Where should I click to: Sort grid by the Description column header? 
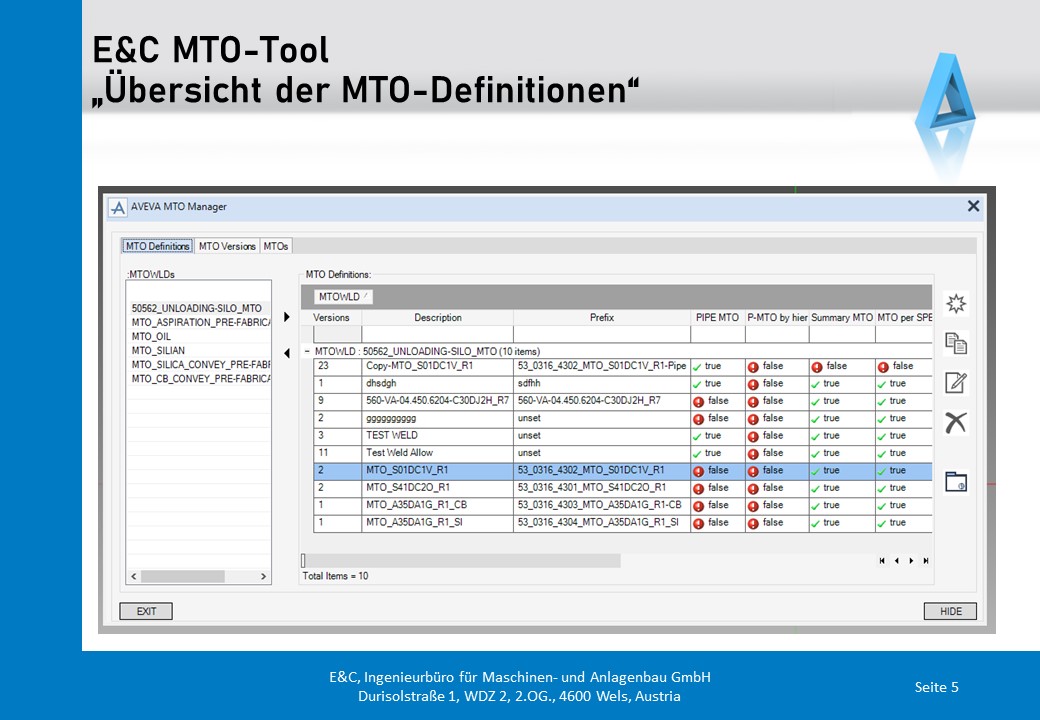437,318
